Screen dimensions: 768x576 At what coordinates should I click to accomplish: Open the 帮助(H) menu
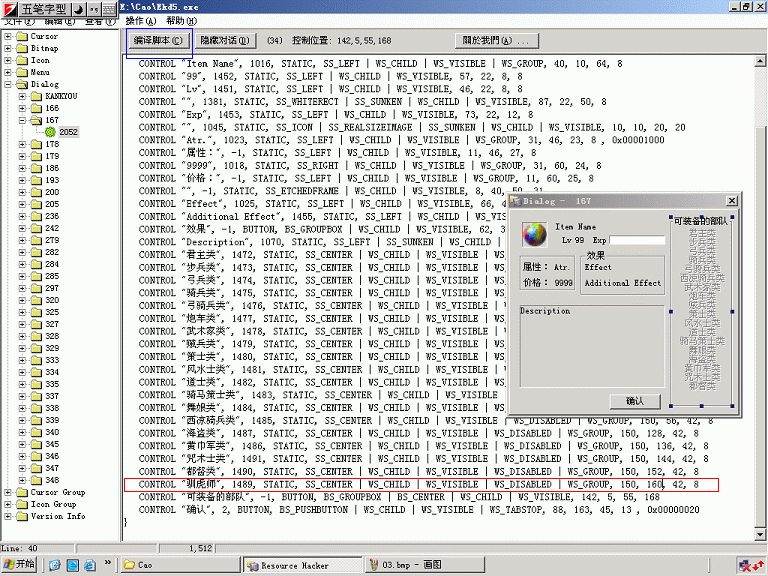tap(175, 20)
